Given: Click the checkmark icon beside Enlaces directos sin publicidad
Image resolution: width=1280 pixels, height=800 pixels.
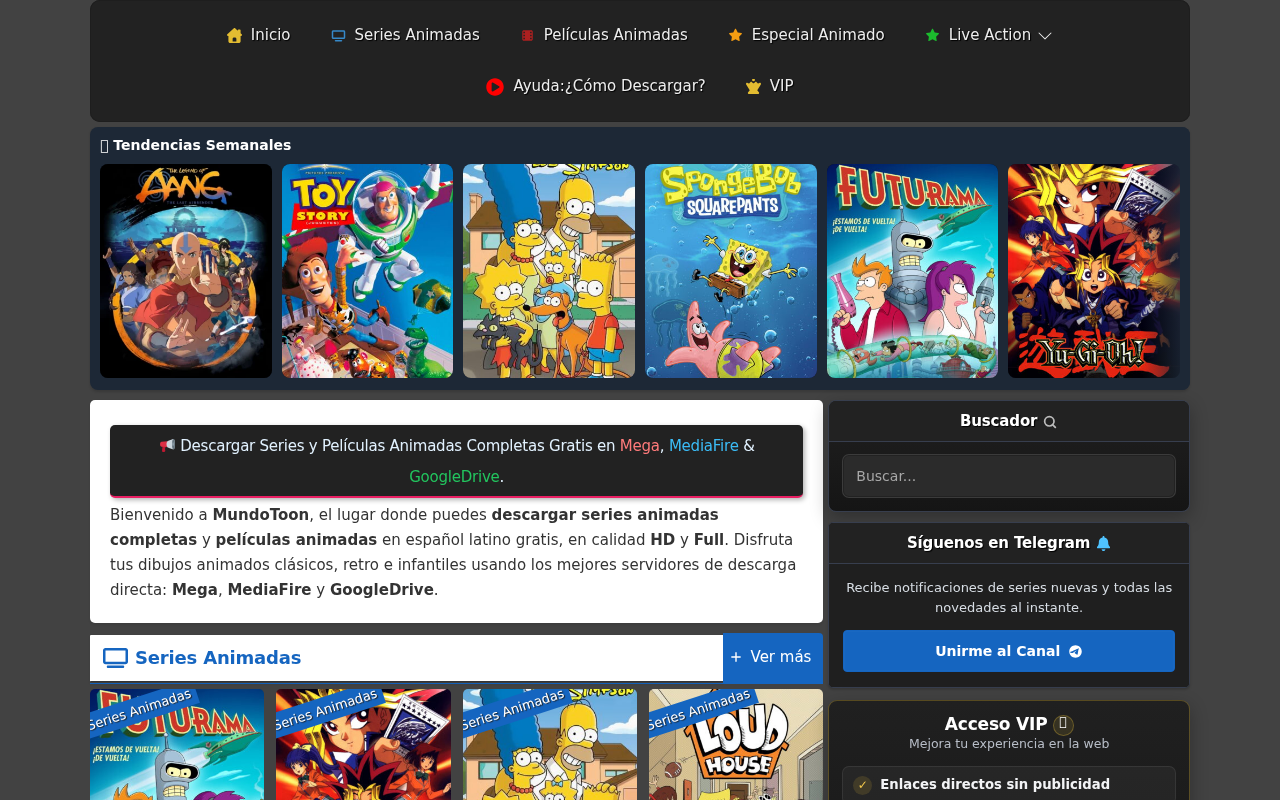Looking at the screenshot, I should click(x=862, y=785).
